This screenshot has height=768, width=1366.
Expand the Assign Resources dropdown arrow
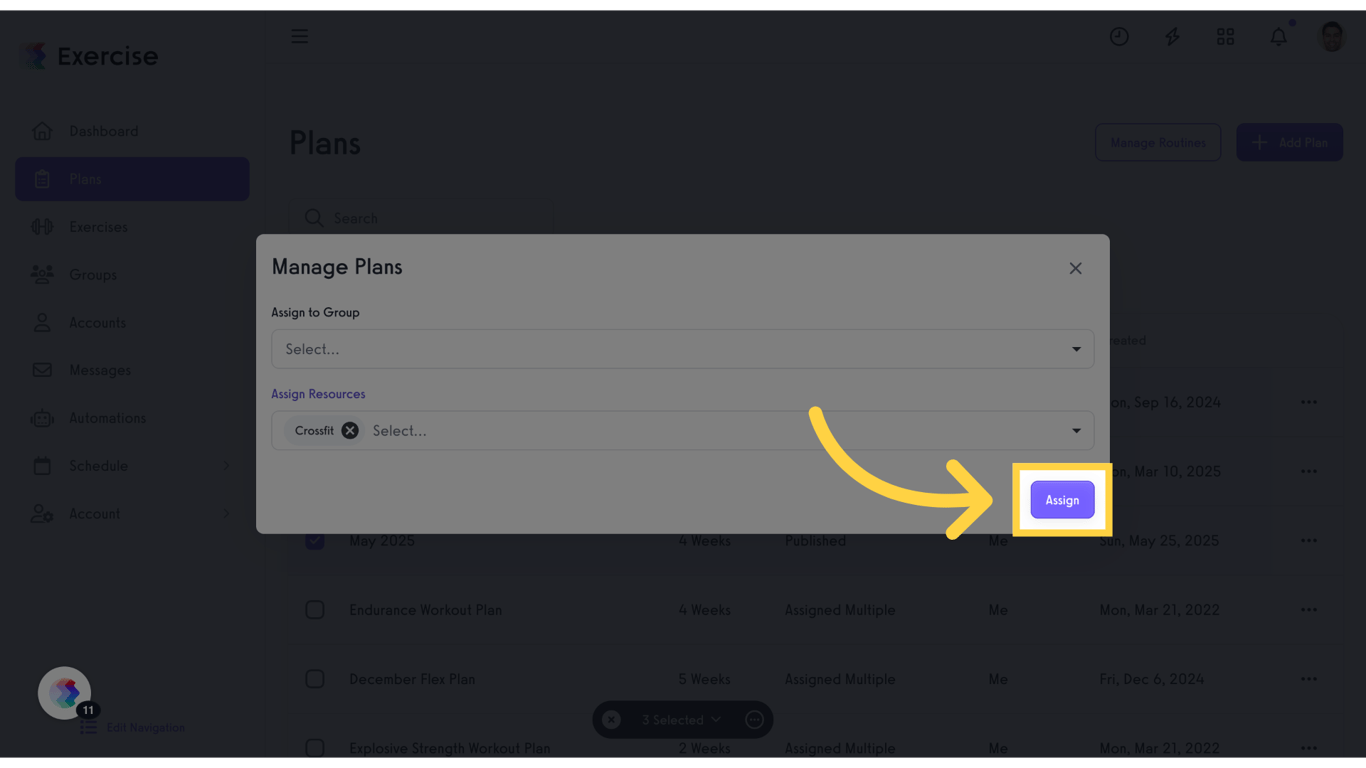[x=1076, y=431]
